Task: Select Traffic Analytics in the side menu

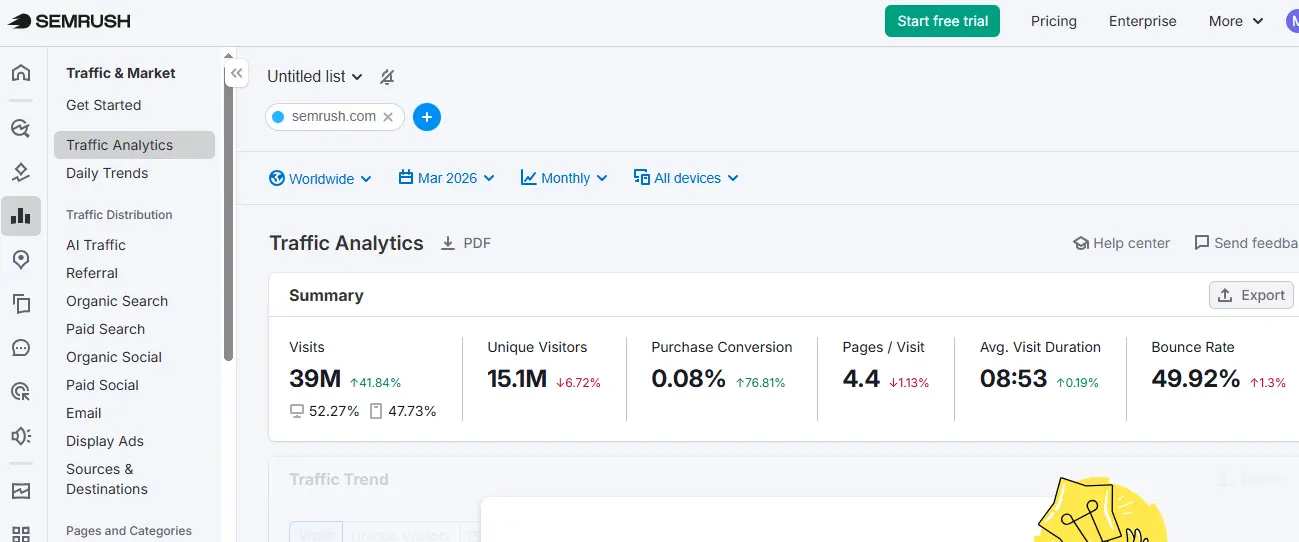Action: [134, 145]
